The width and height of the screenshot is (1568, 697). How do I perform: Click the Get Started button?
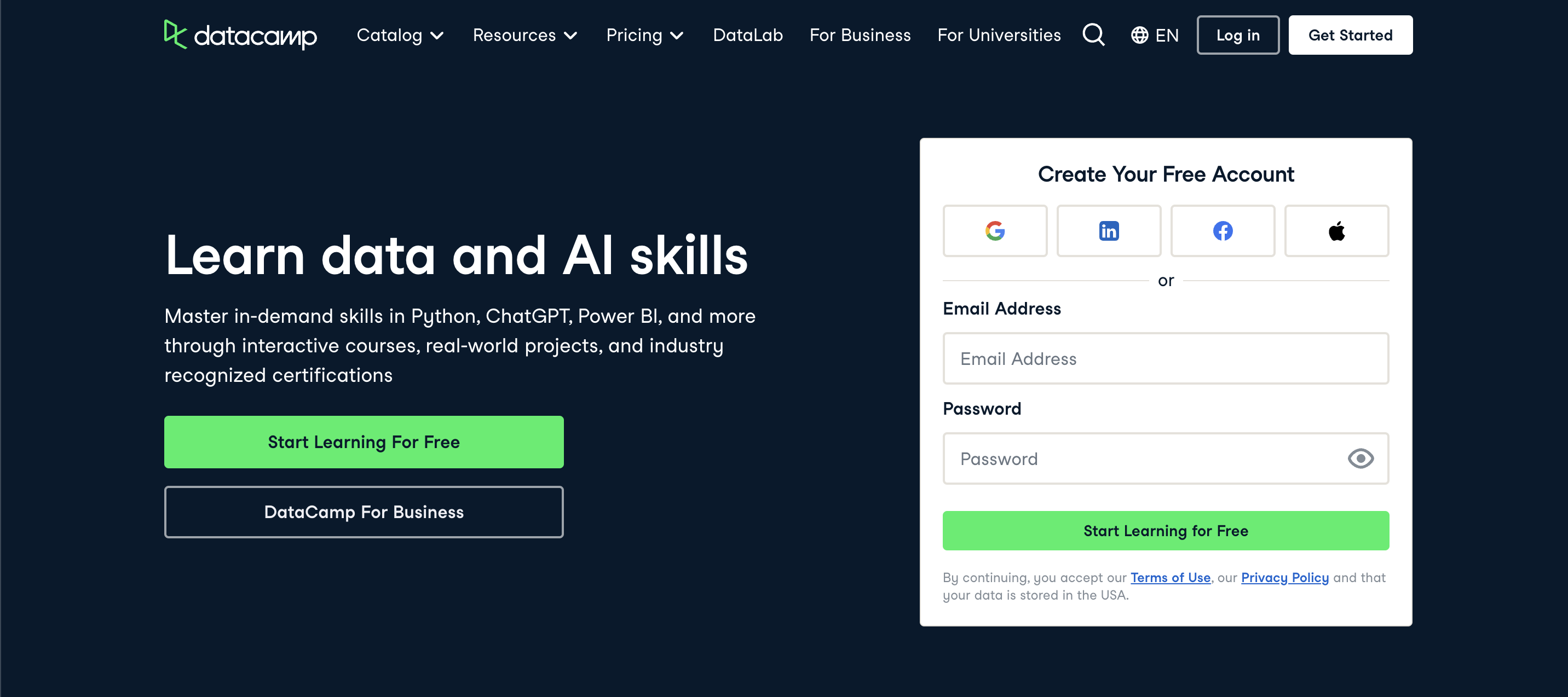coord(1350,35)
